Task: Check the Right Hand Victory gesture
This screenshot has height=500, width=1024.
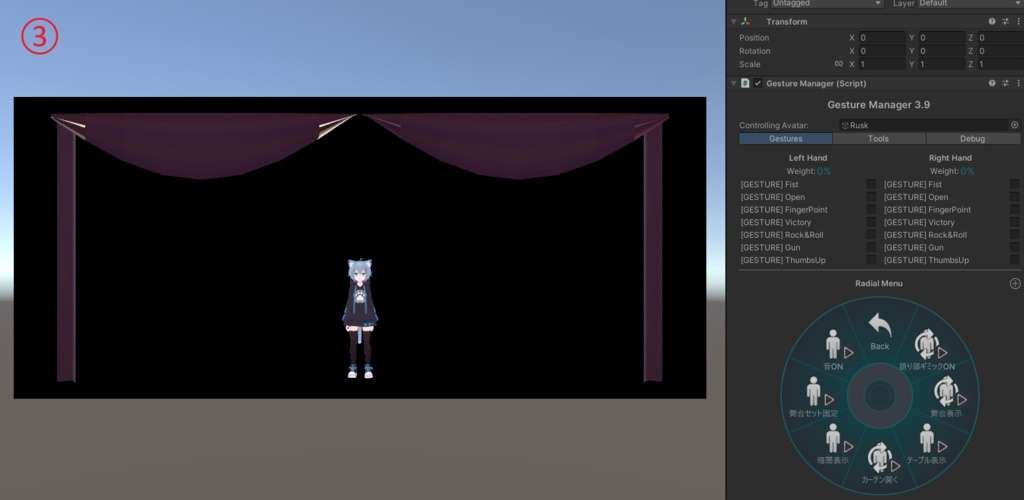Action: 1014,222
